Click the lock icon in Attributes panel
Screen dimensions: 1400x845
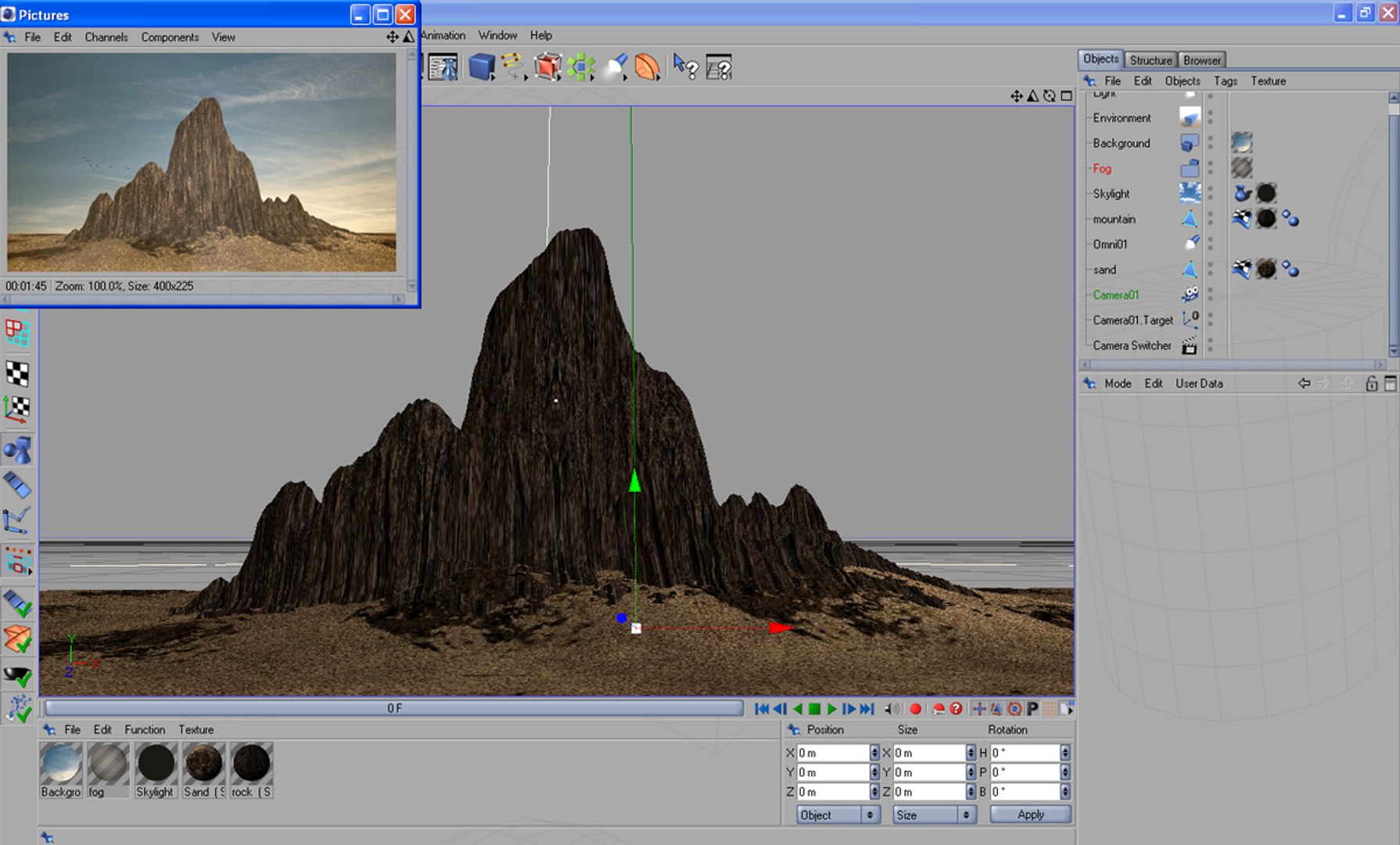tap(1371, 383)
